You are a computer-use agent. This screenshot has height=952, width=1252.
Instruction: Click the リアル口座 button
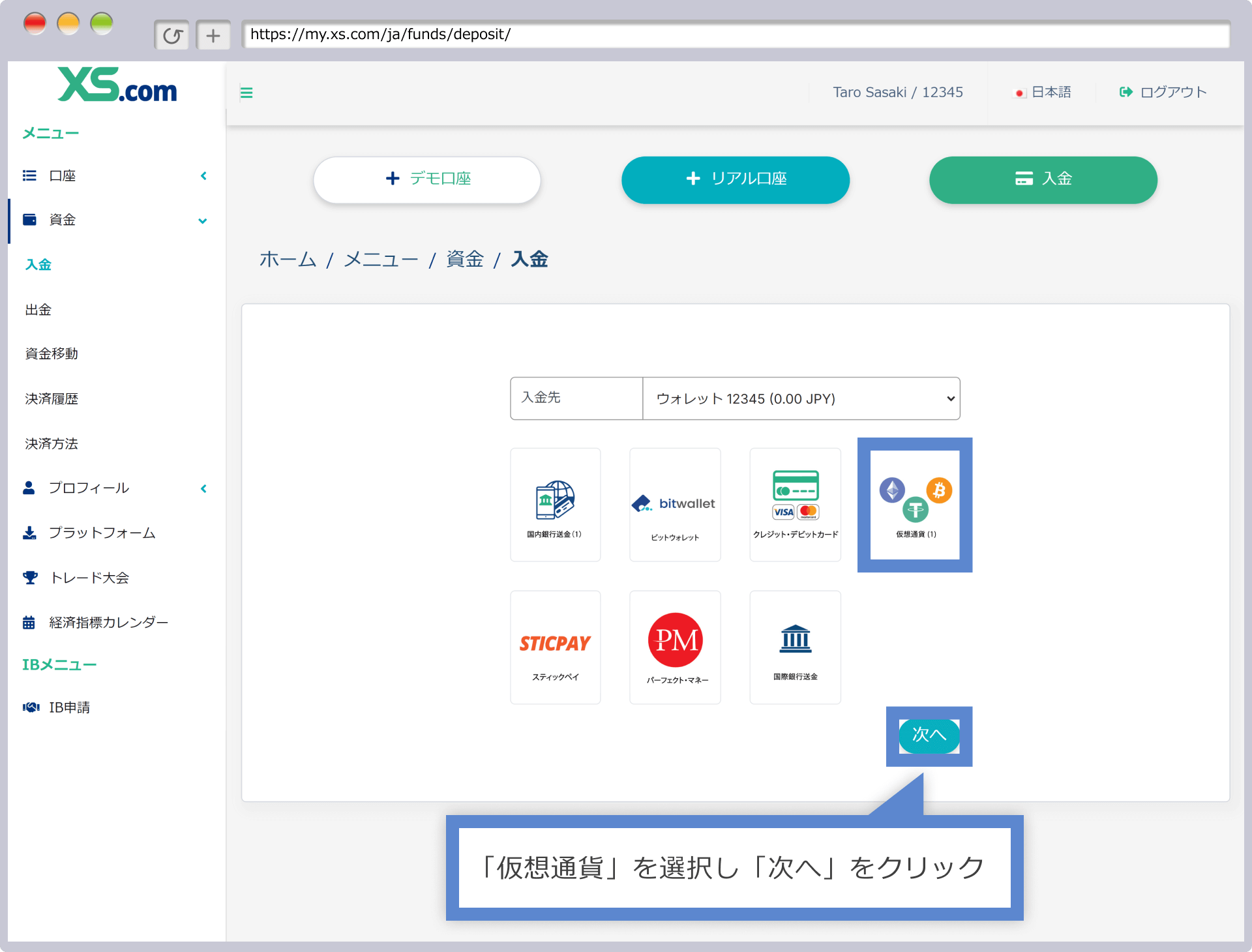click(736, 179)
